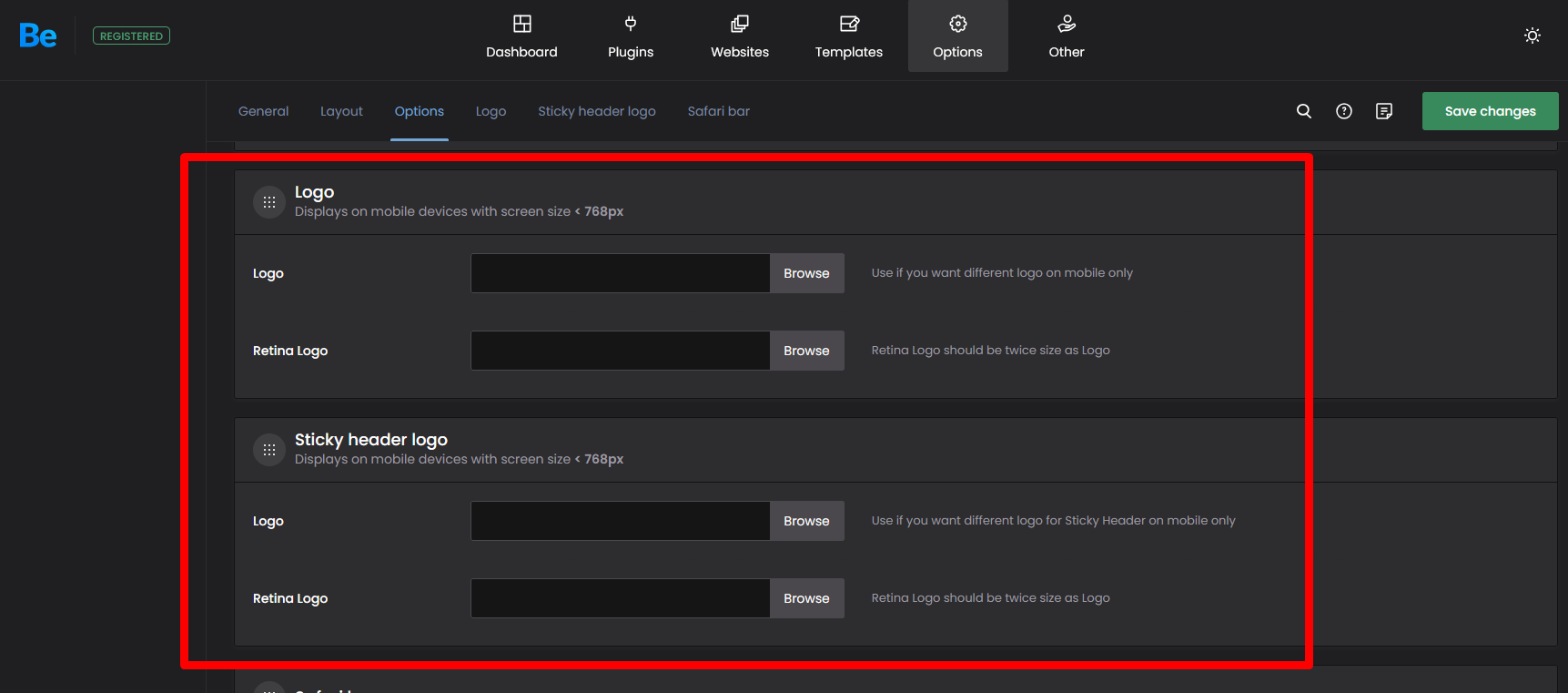The image size is (1568, 693).
Task: Open the help question mark icon
Action: click(1344, 111)
